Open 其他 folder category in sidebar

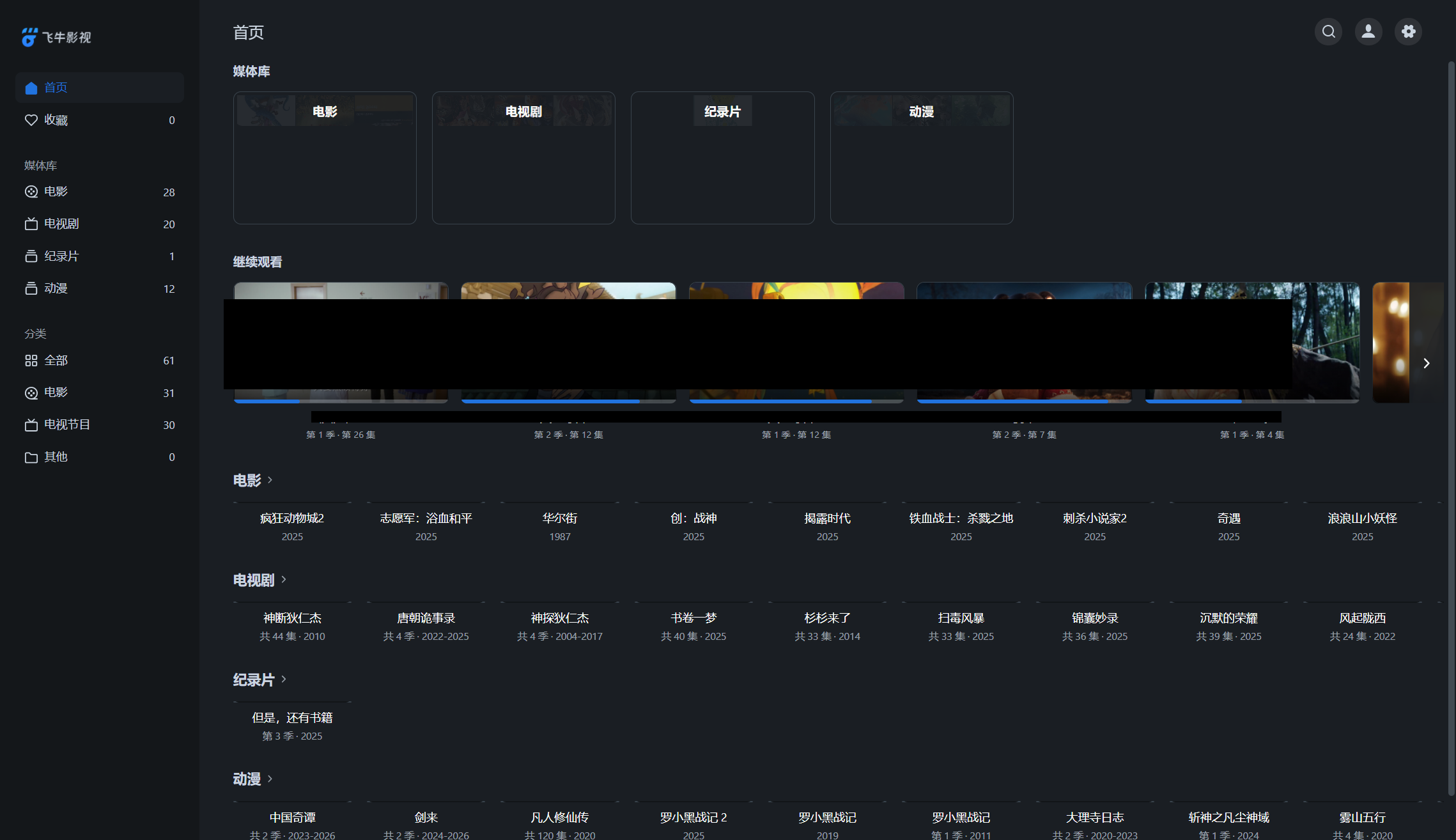(x=31, y=457)
